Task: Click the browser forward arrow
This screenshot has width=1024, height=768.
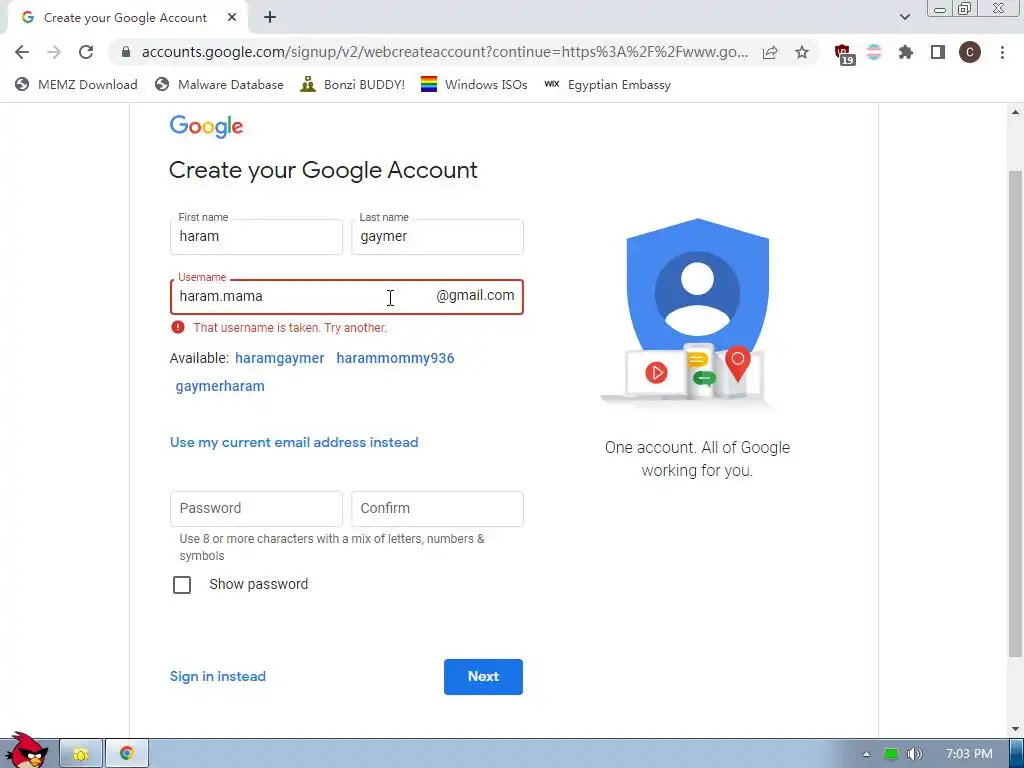Action: click(x=54, y=52)
